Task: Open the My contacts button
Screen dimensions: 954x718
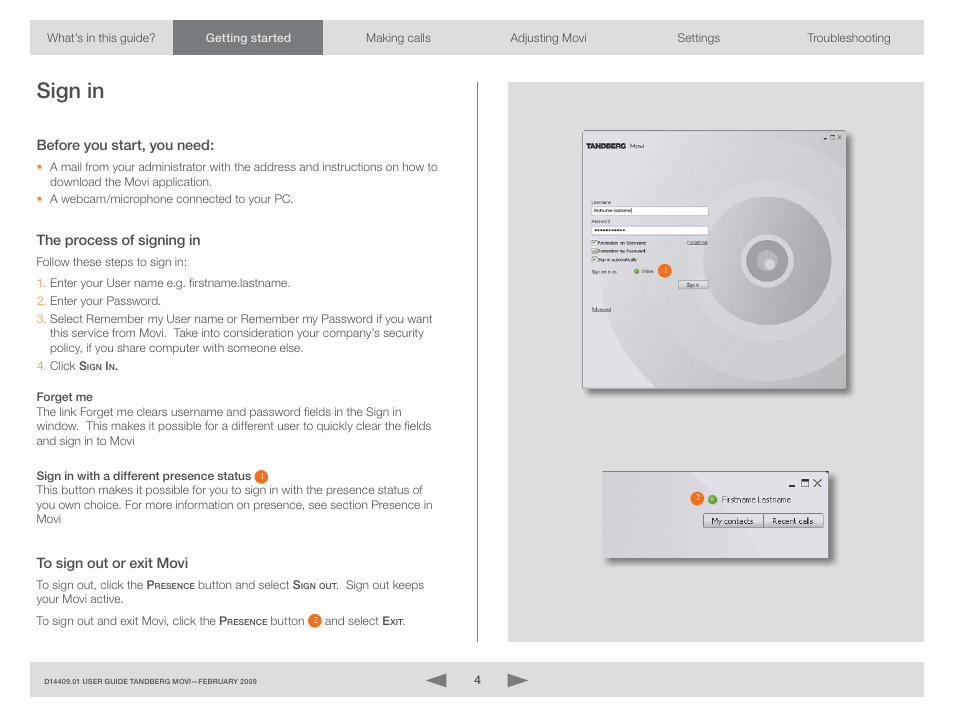Action: [x=733, y=521]
